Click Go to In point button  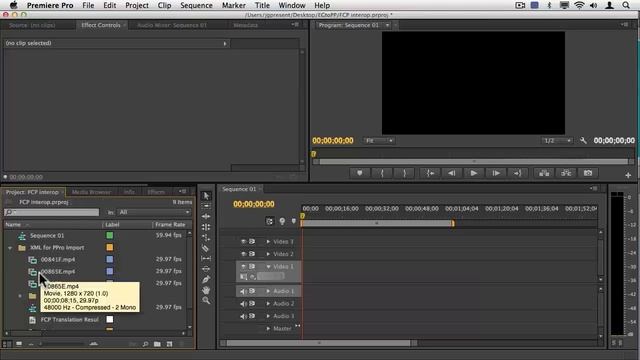[x=430, y=173]
